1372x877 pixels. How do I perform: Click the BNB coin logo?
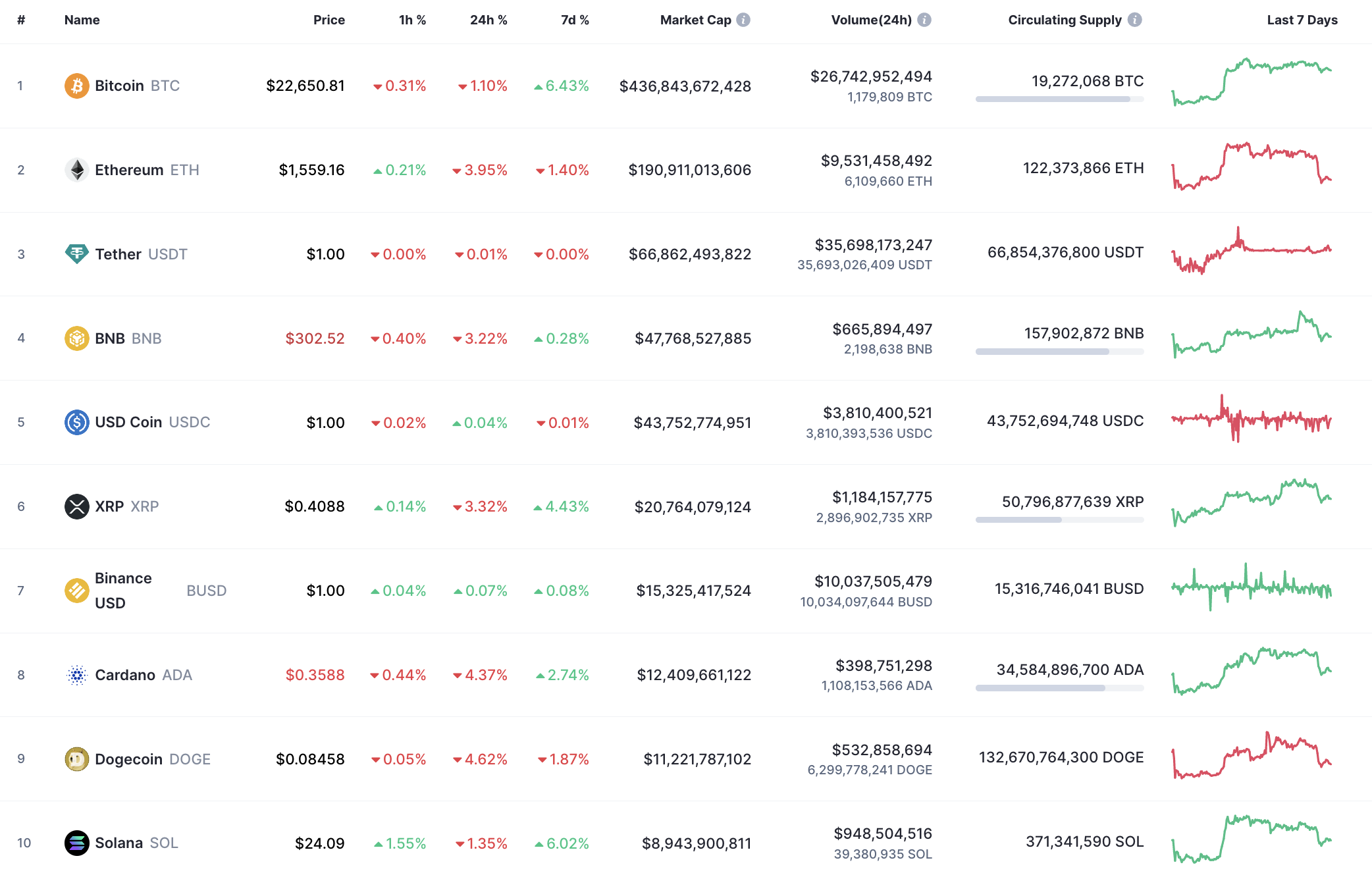point(76,338)
